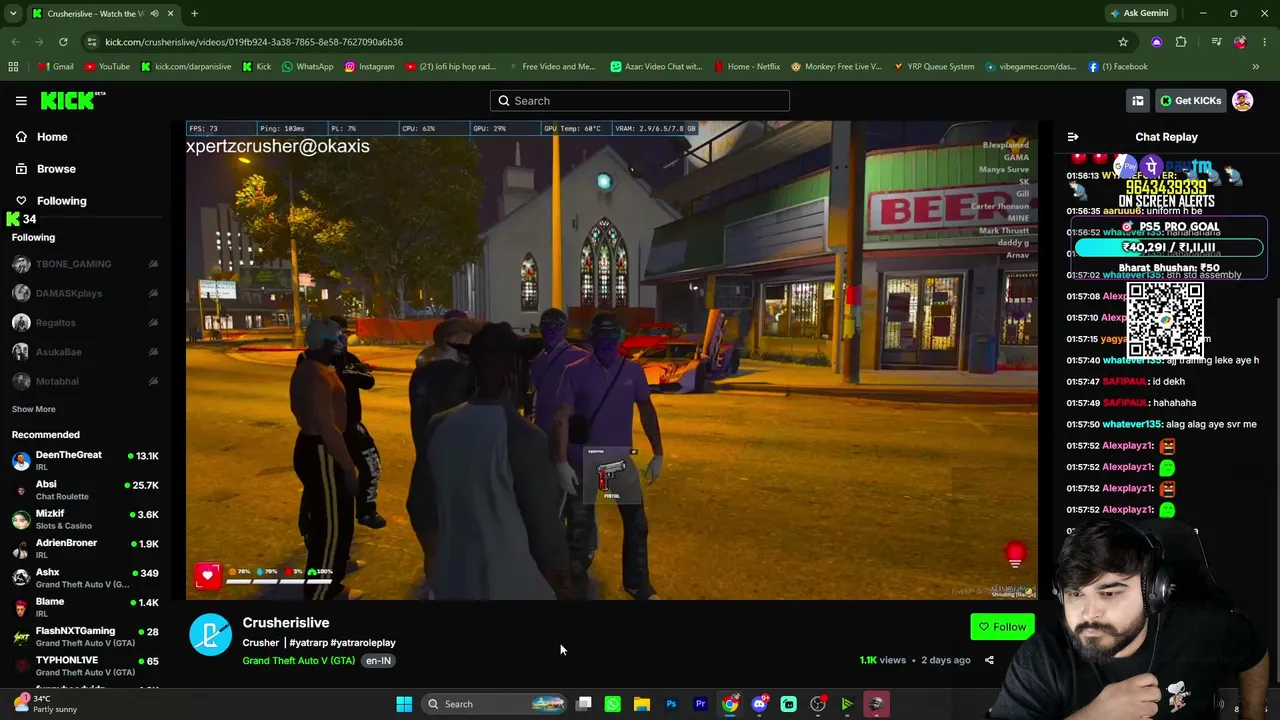Open DeenTheGreat recommended stream
This screenshot has width=1280, height=720.
(x=85, y=461)
